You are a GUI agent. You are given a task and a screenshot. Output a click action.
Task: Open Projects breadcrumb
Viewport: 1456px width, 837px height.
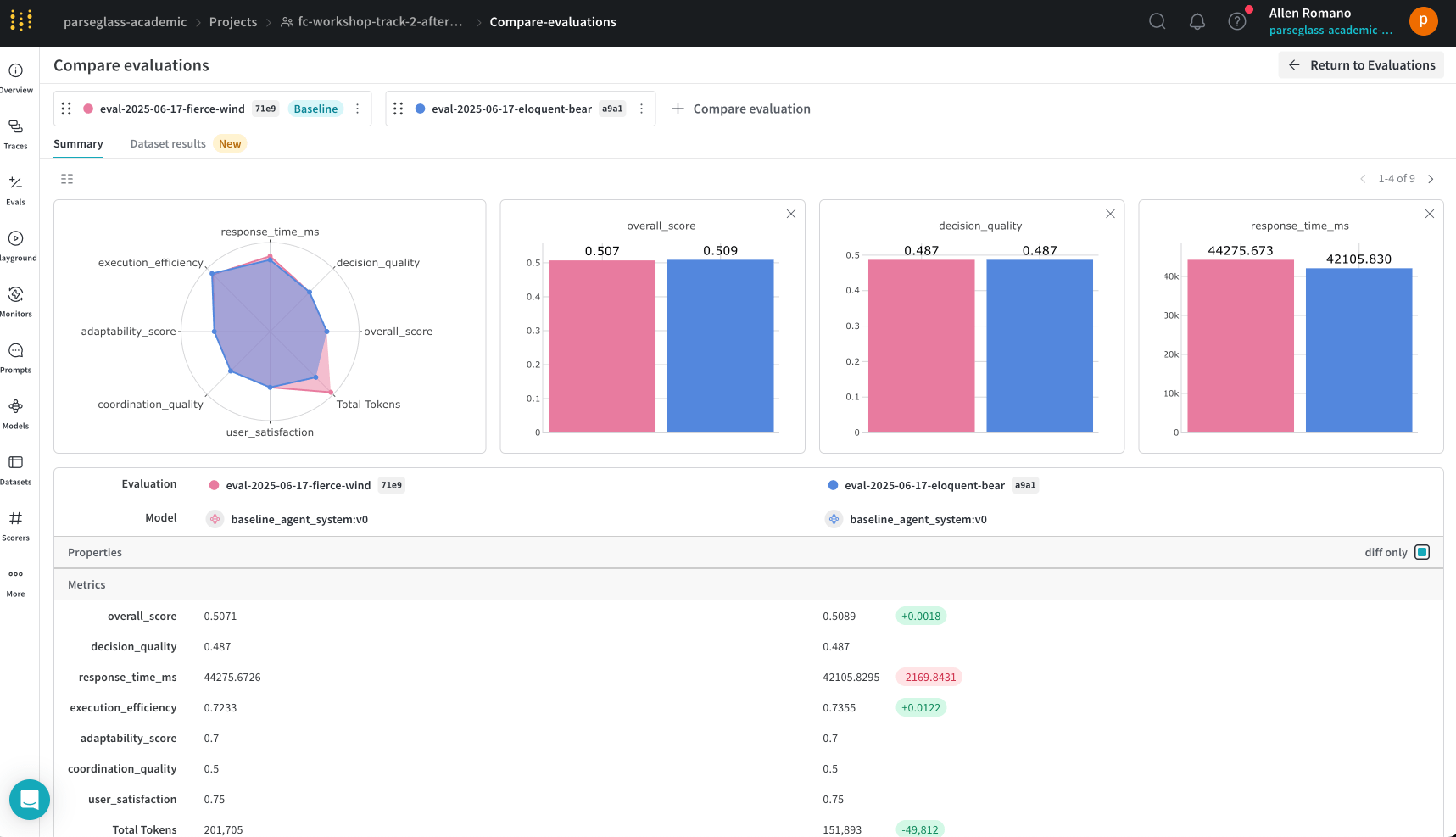pos(233,22)
